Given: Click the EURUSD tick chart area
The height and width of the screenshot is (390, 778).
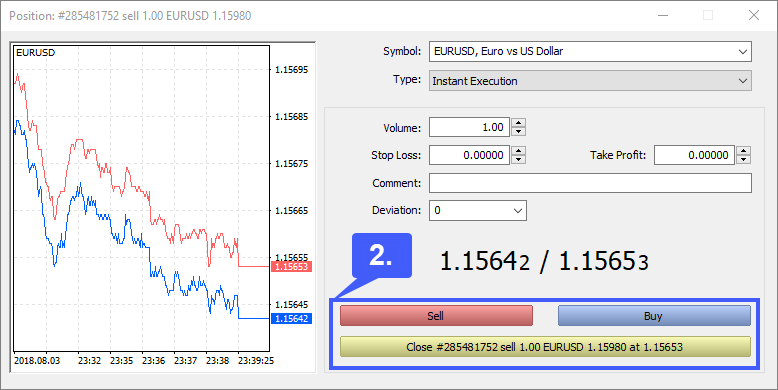Looking at the screenshot, I should tap(141, 198).
